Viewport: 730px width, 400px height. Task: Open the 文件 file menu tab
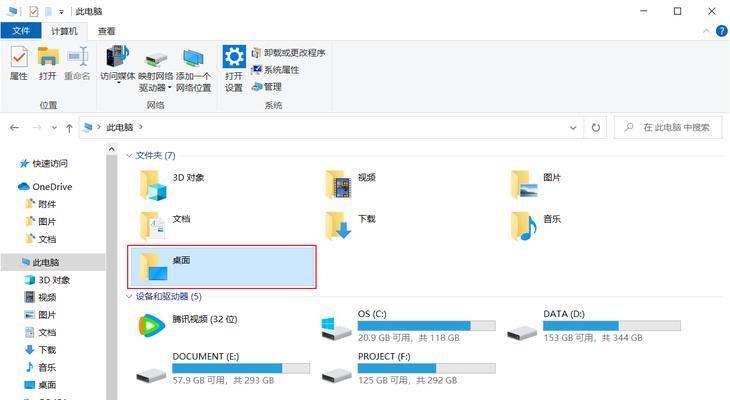coord(21,31)
